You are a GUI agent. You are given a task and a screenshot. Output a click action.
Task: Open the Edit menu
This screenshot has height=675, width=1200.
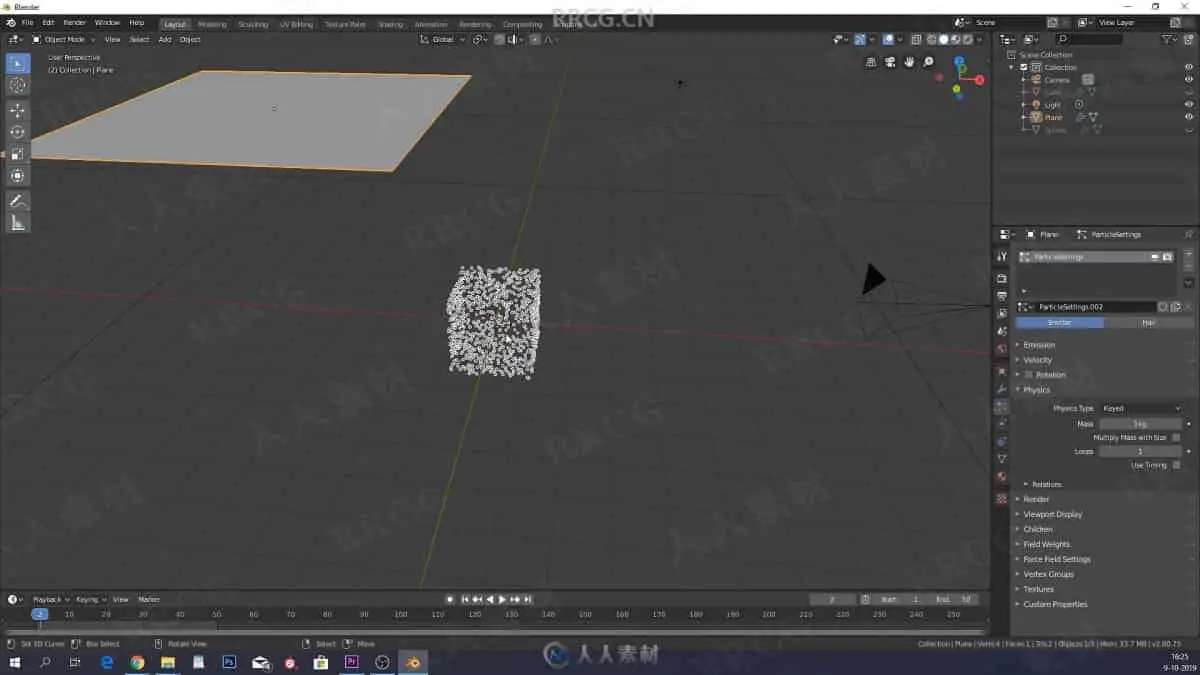48,22
